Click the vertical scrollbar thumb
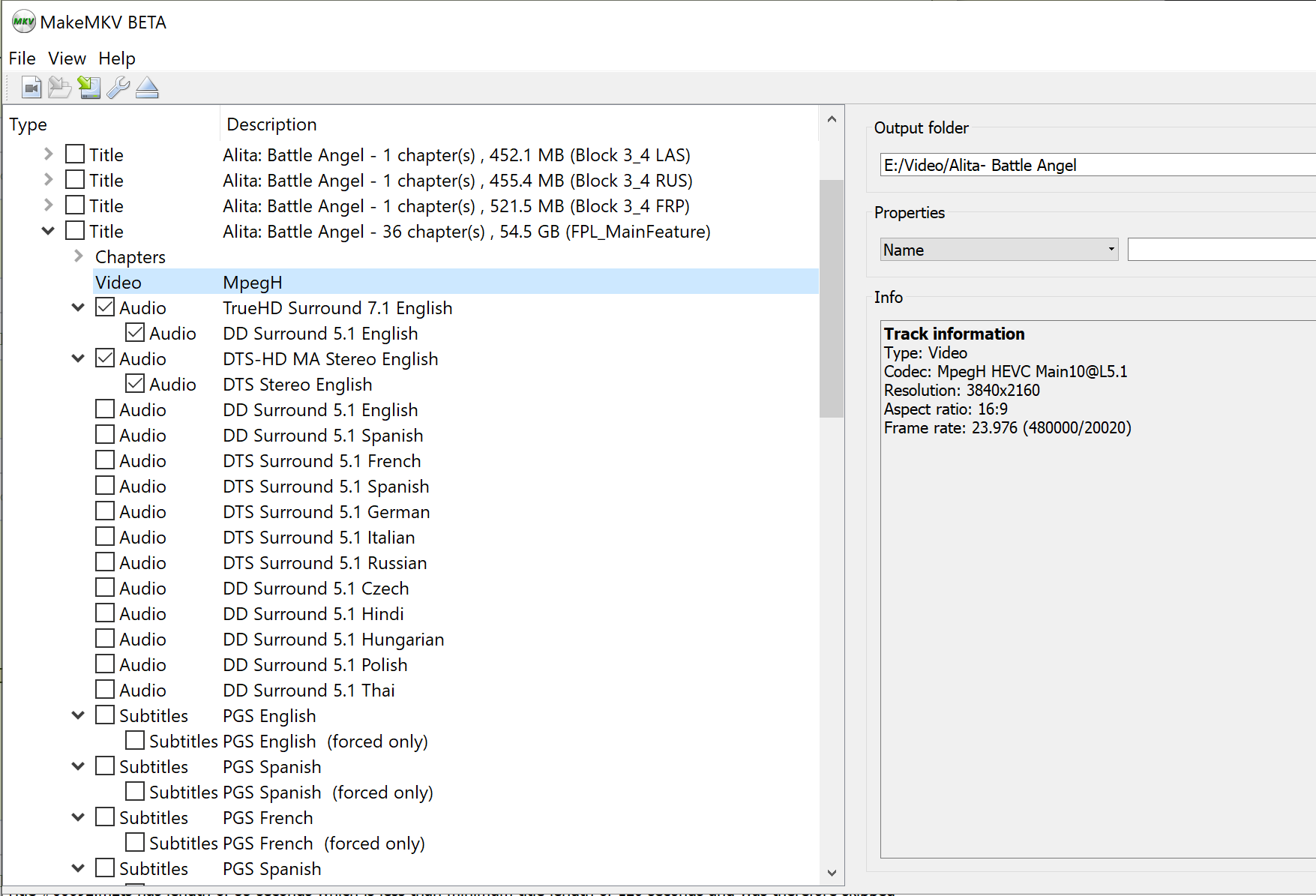Image resolution: width=1316 pixels, height=896 pixels. tap(831, 298)
